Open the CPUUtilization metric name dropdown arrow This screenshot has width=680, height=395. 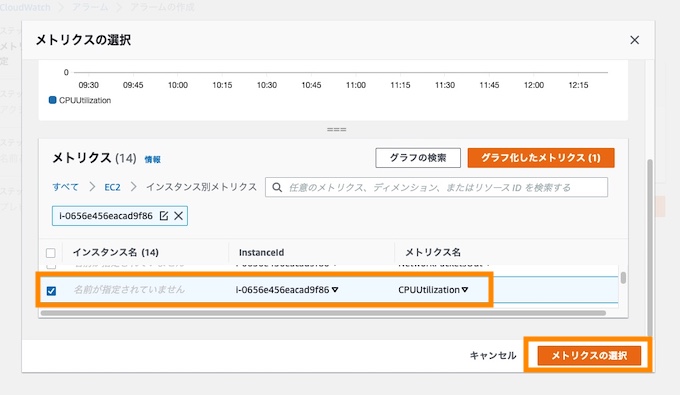pos(465,290)
